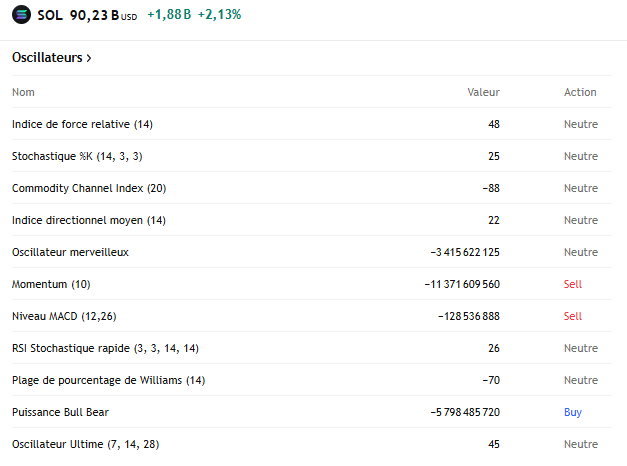This screenshot has width=627, height=466.
Task: Click Oscillateur Ultime (7, 14, 28) label
Action: [86, 444]
